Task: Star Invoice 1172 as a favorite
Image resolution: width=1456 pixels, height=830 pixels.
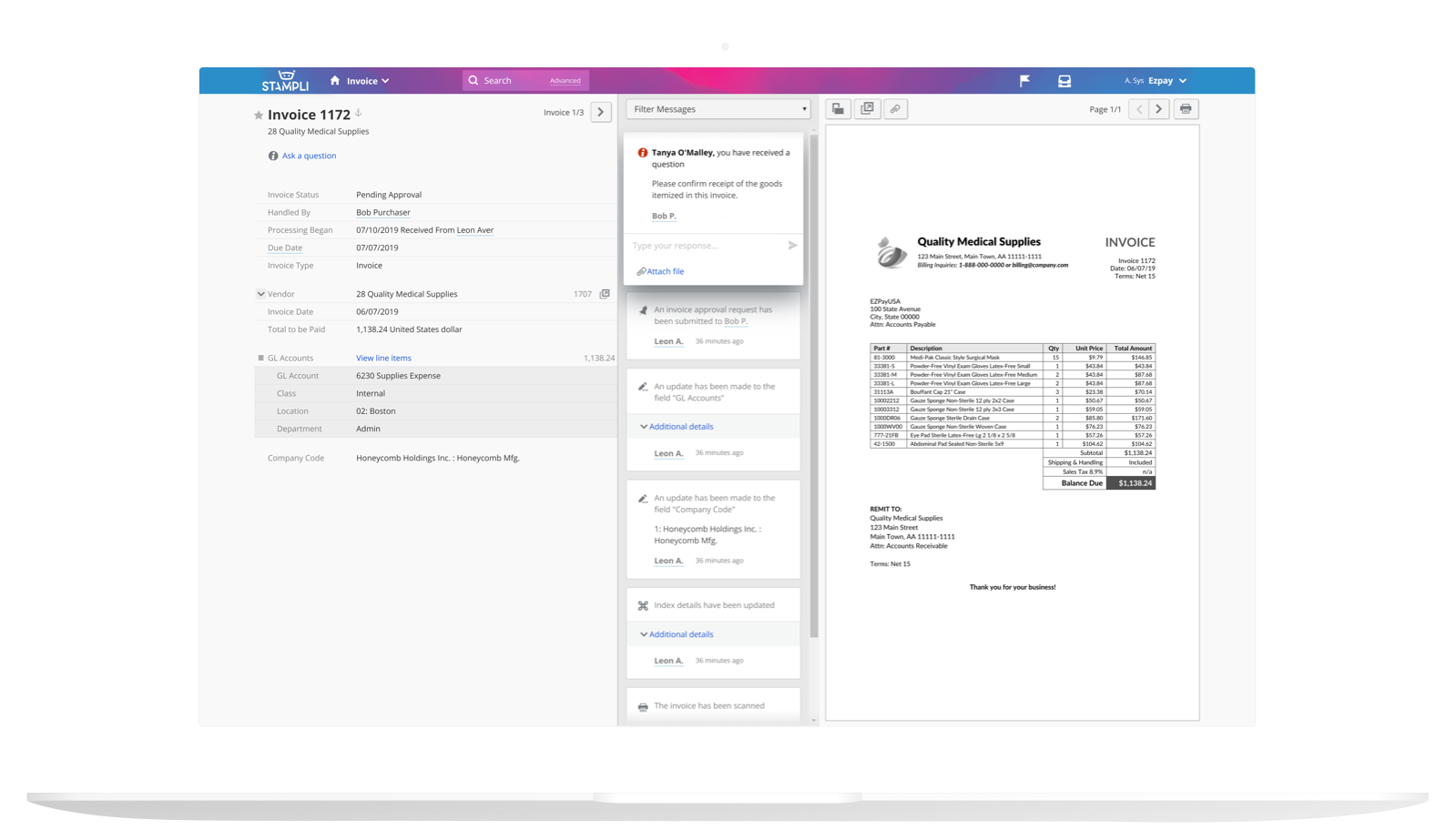Action: pyautogui.click(x=259, y=116)
